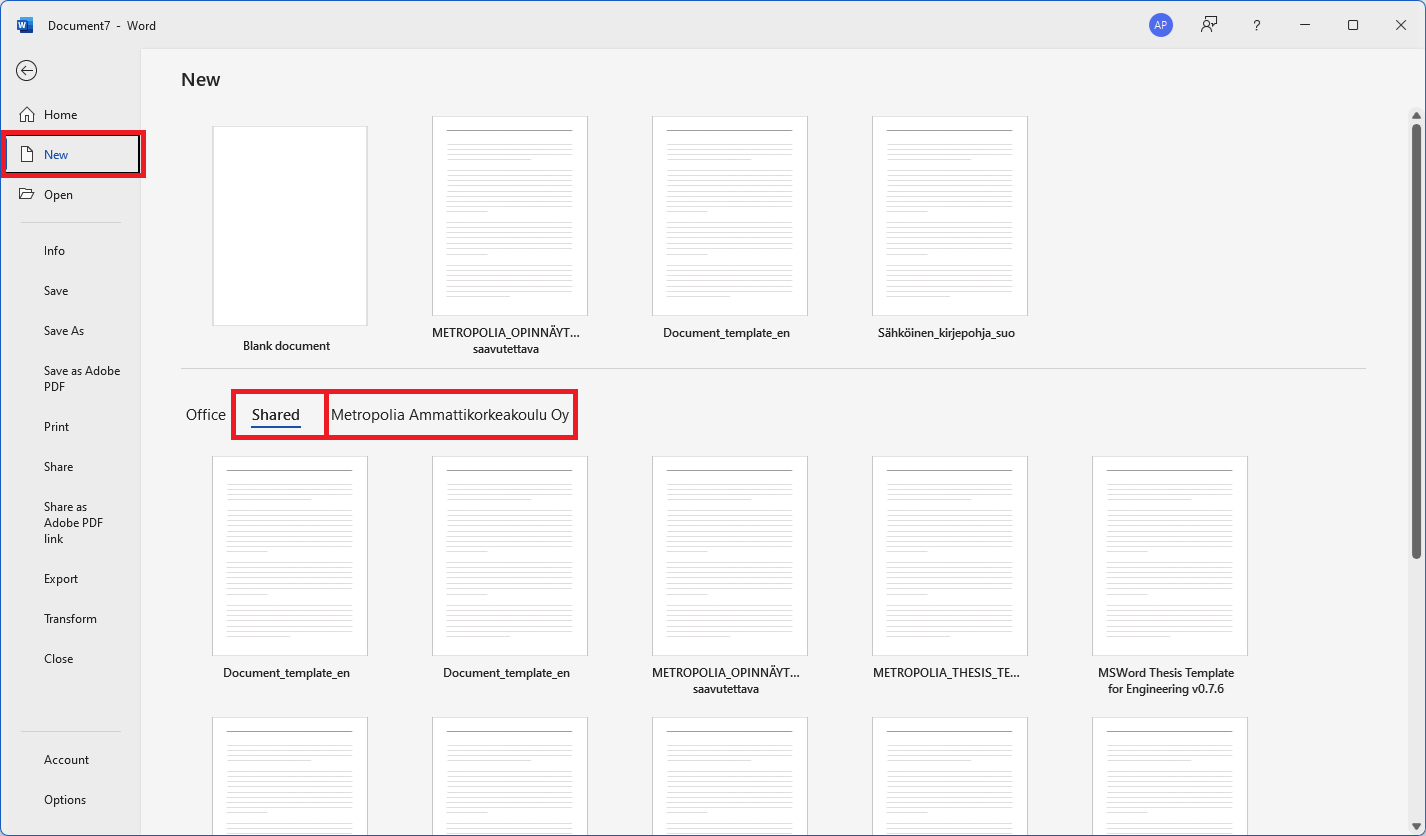Click the New page icon
The height and width of the screenshot is (836, 1426).
(x=28, y=155)
